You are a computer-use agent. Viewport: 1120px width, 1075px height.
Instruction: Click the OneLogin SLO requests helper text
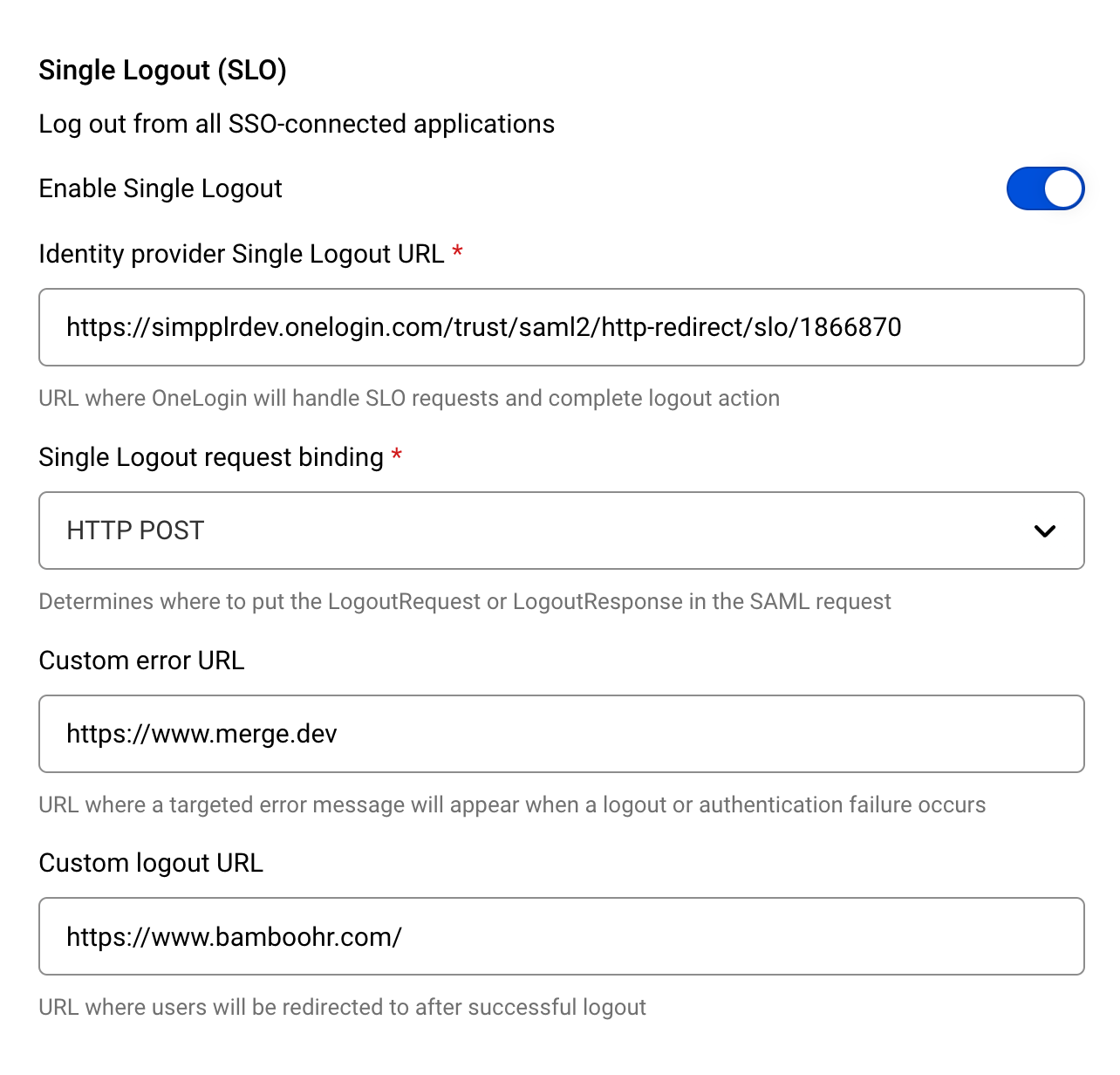tap(409, 398)
